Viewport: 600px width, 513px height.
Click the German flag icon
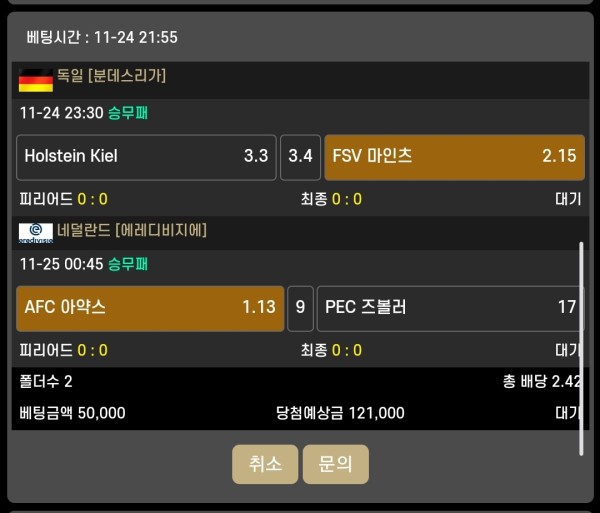36,79
